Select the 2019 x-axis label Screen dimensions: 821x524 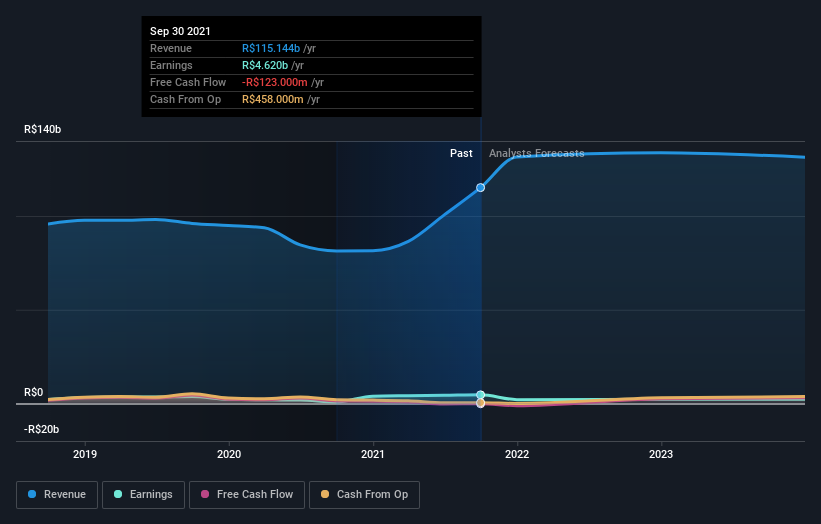[85, 454]
